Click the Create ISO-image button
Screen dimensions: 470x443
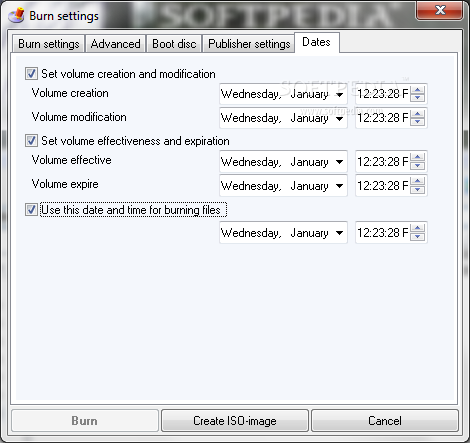[235, 421]
